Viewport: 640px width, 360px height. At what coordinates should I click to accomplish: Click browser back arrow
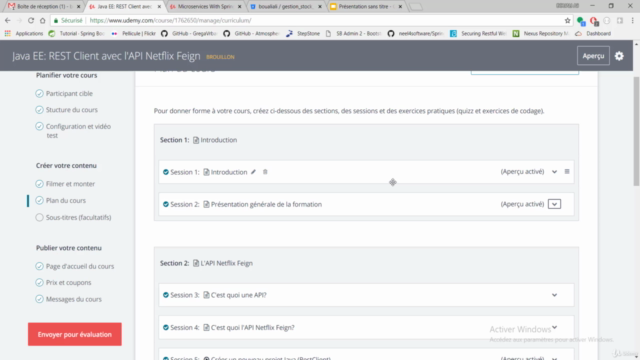(x=8, y=20)
